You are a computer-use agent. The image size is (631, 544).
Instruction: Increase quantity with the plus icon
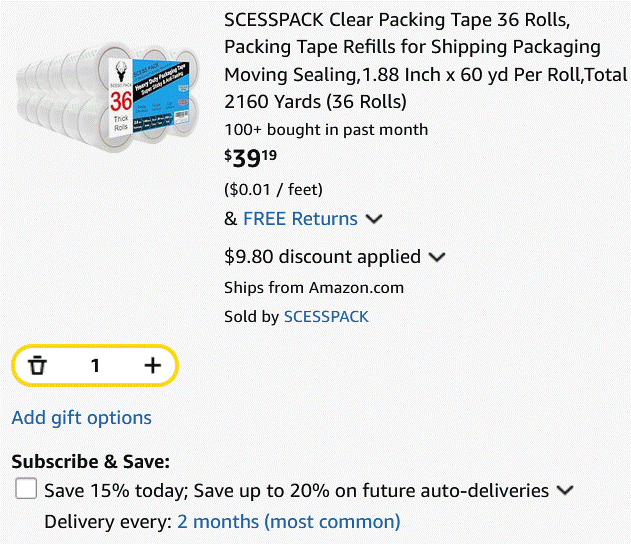(153, 365)
